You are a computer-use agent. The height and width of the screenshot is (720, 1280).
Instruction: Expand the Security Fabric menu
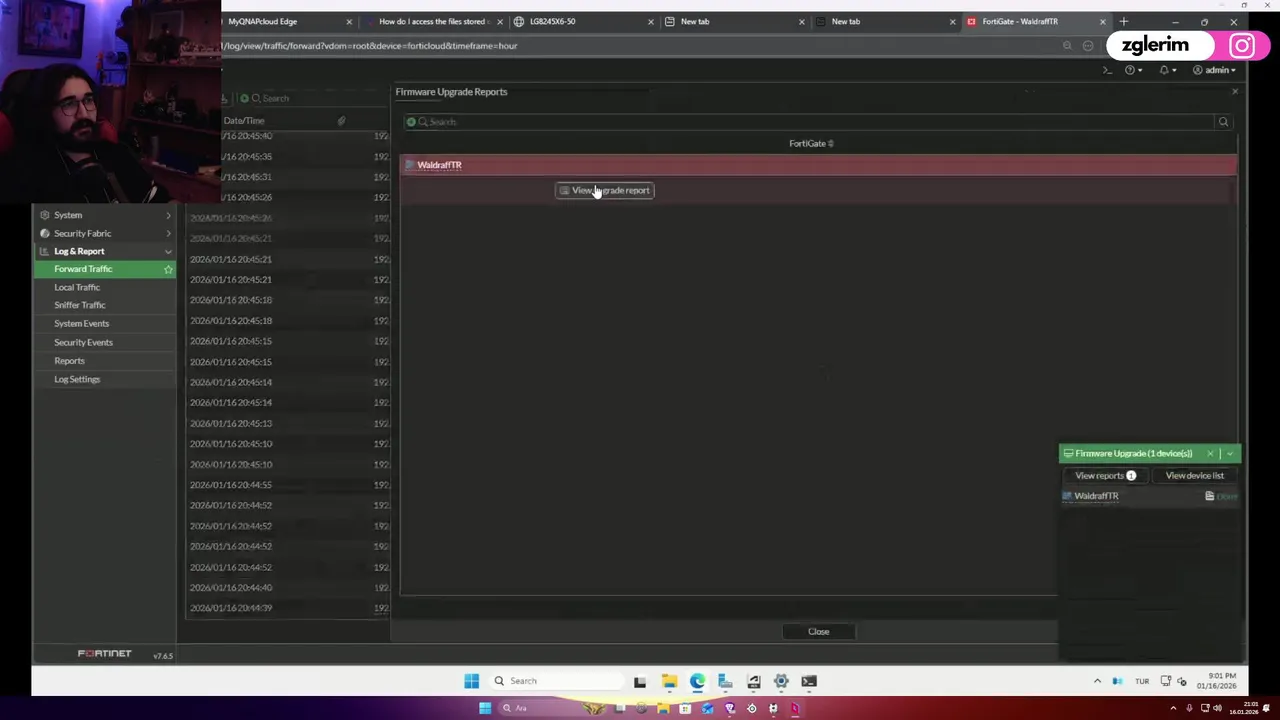click(x=105, y=233)
